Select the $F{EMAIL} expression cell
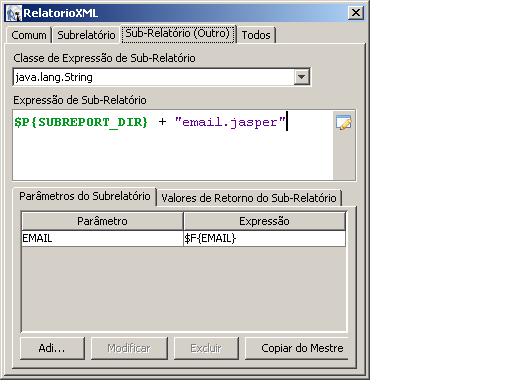This screenshot has height=384, width=512. tap(264, 238)
